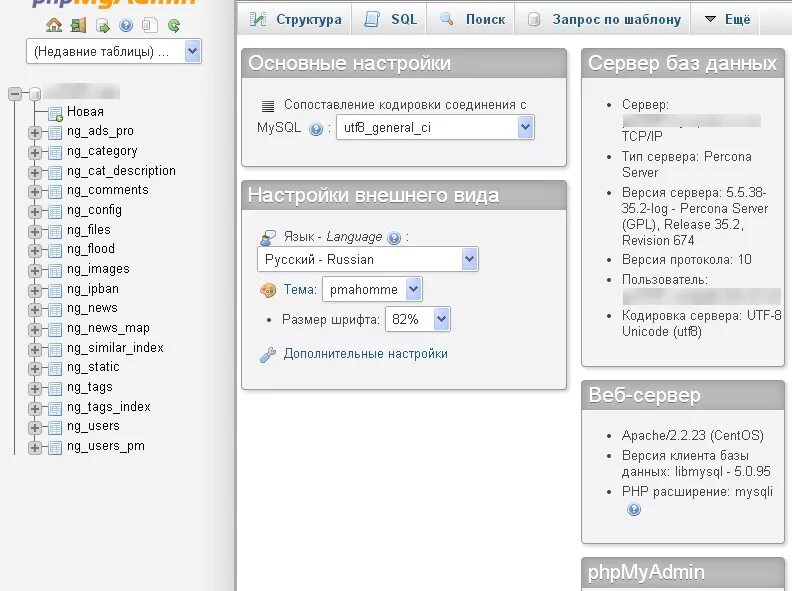Open the Запрос по шаблону tab
The width and height of the screenshot is (792, 591).
[x=603, y=19]
